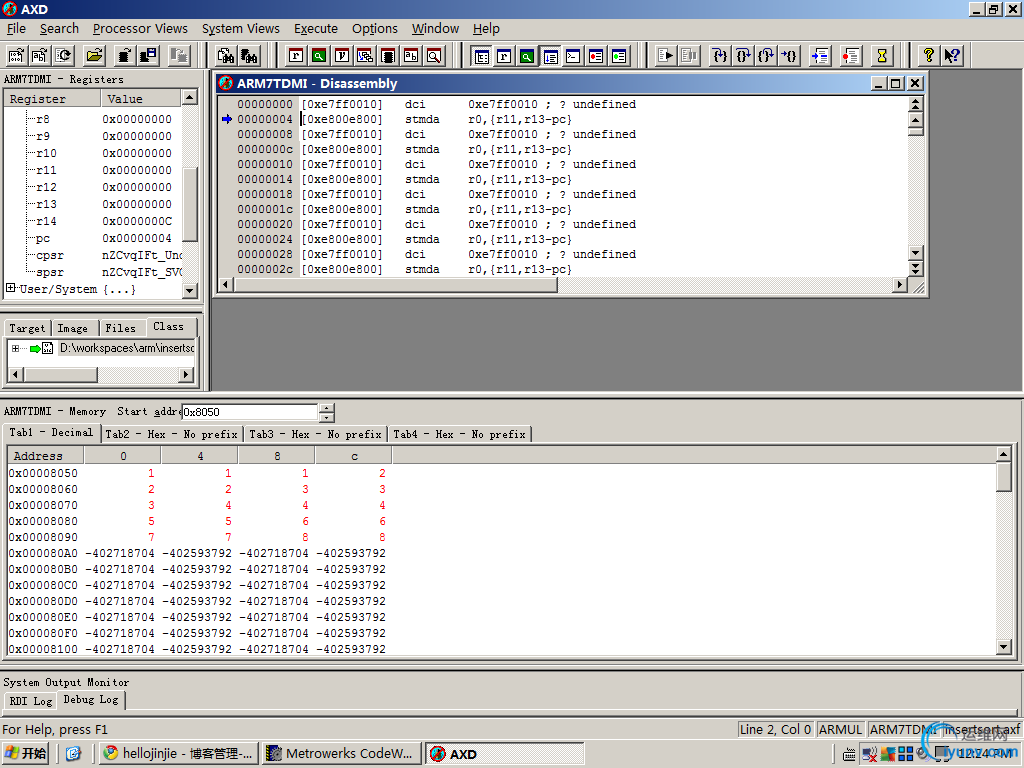Viewport: 1024px width, 768px height.
Task: Click the Go execution toolbar icon
Action: coord(665,56)
